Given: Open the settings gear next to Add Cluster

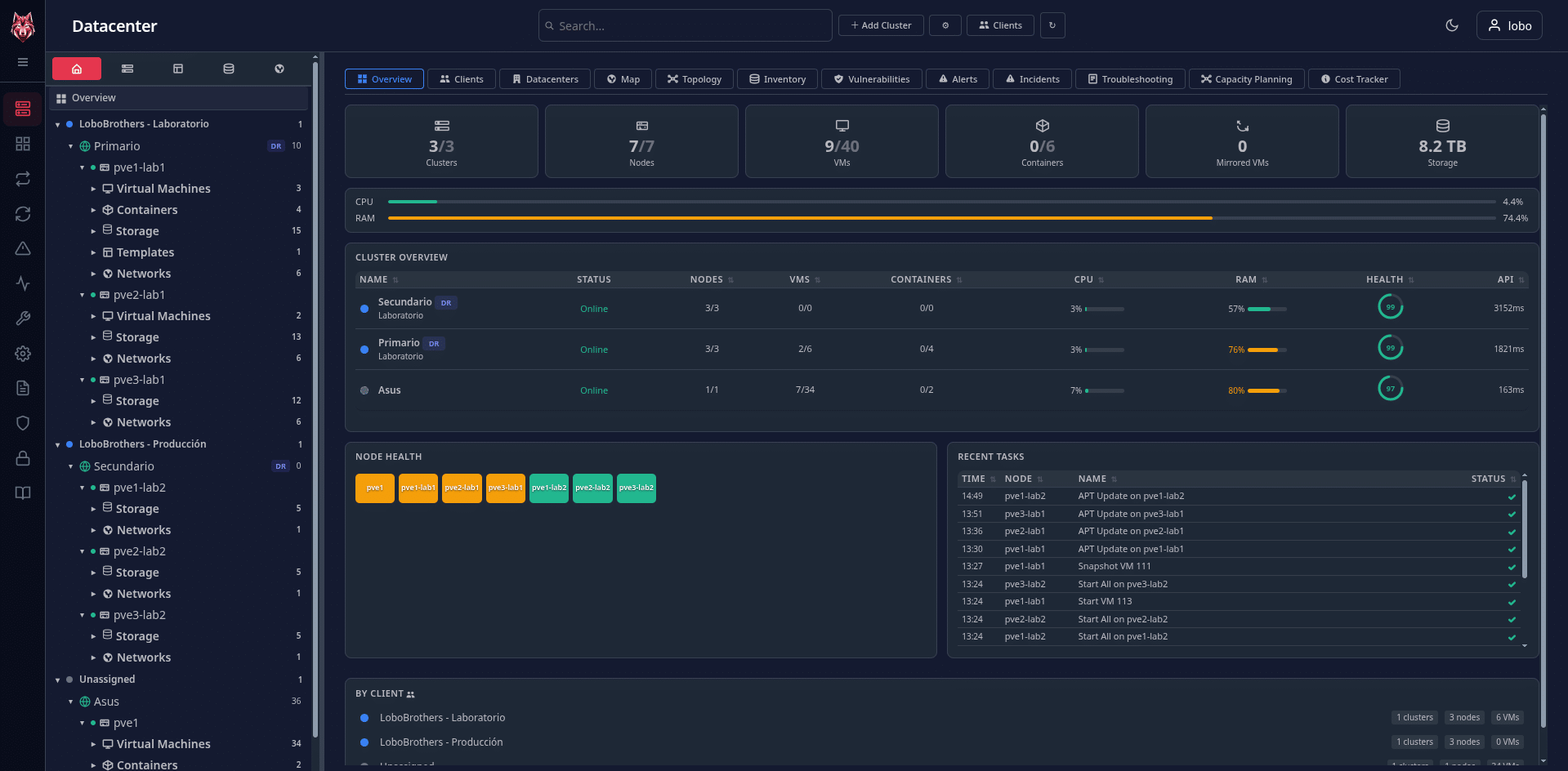Looking at the screenshot, I should click(x=945, y=25).
